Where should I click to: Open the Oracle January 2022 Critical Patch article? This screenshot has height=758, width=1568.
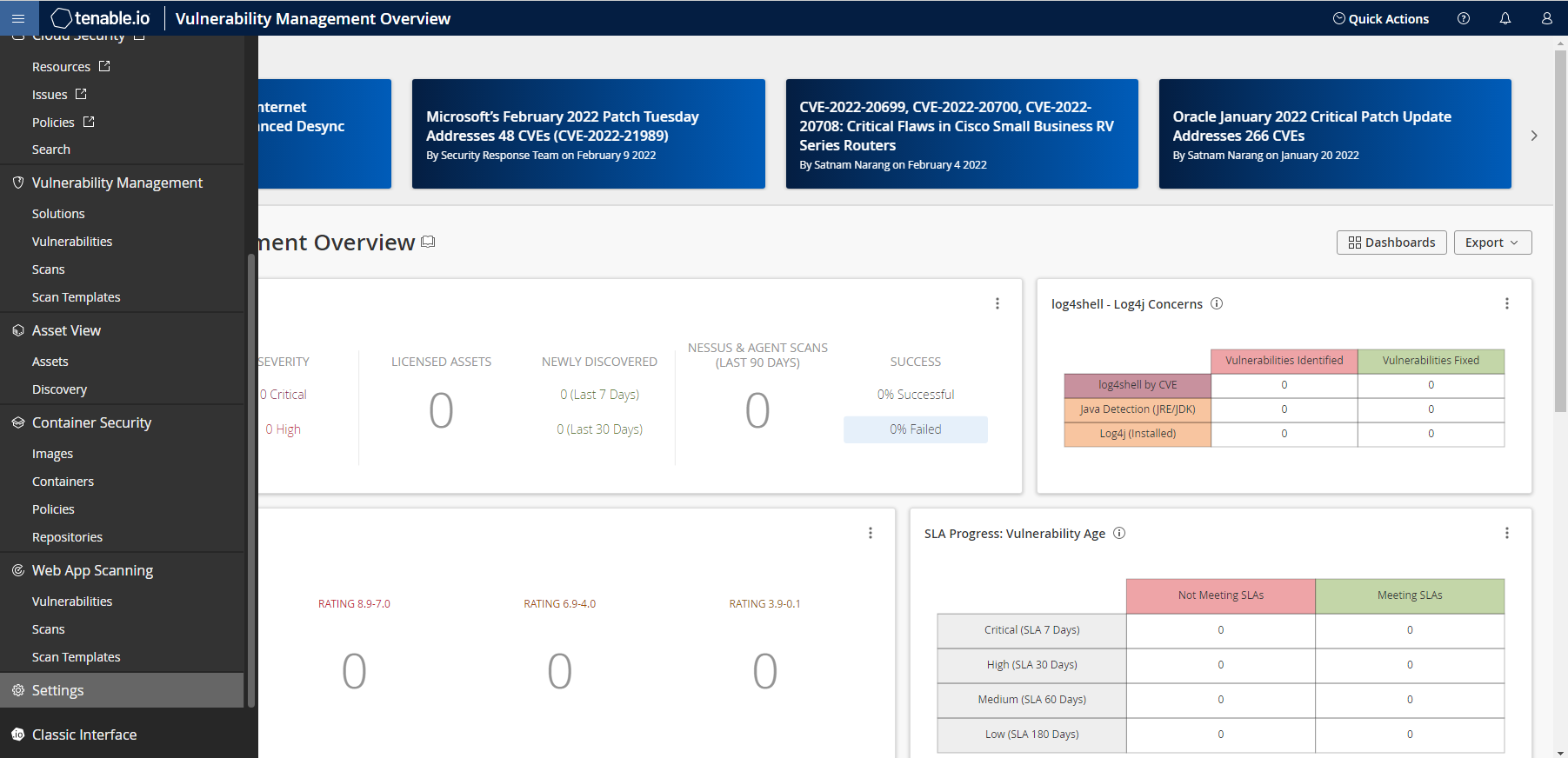coord(1335,134)
